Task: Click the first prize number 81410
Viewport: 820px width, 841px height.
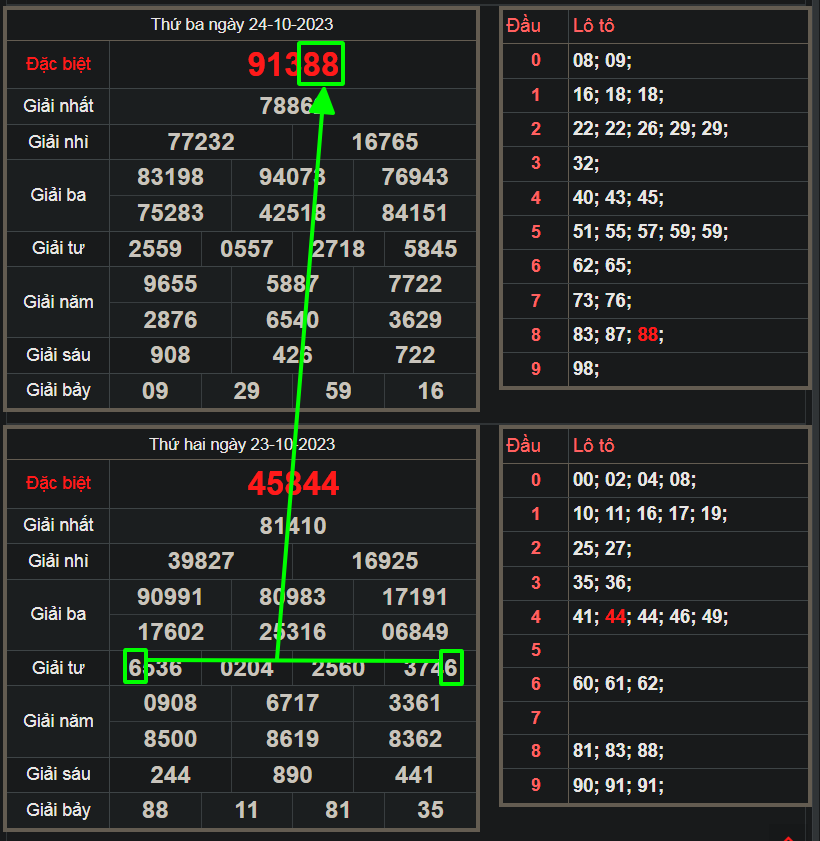Action: 293,525
